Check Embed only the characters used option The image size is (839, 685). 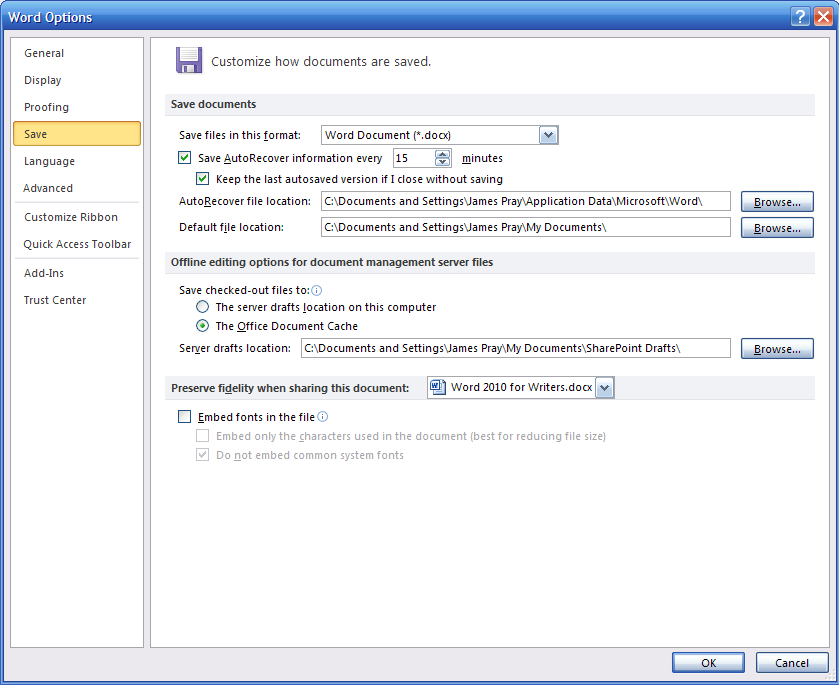pos(202,436)
